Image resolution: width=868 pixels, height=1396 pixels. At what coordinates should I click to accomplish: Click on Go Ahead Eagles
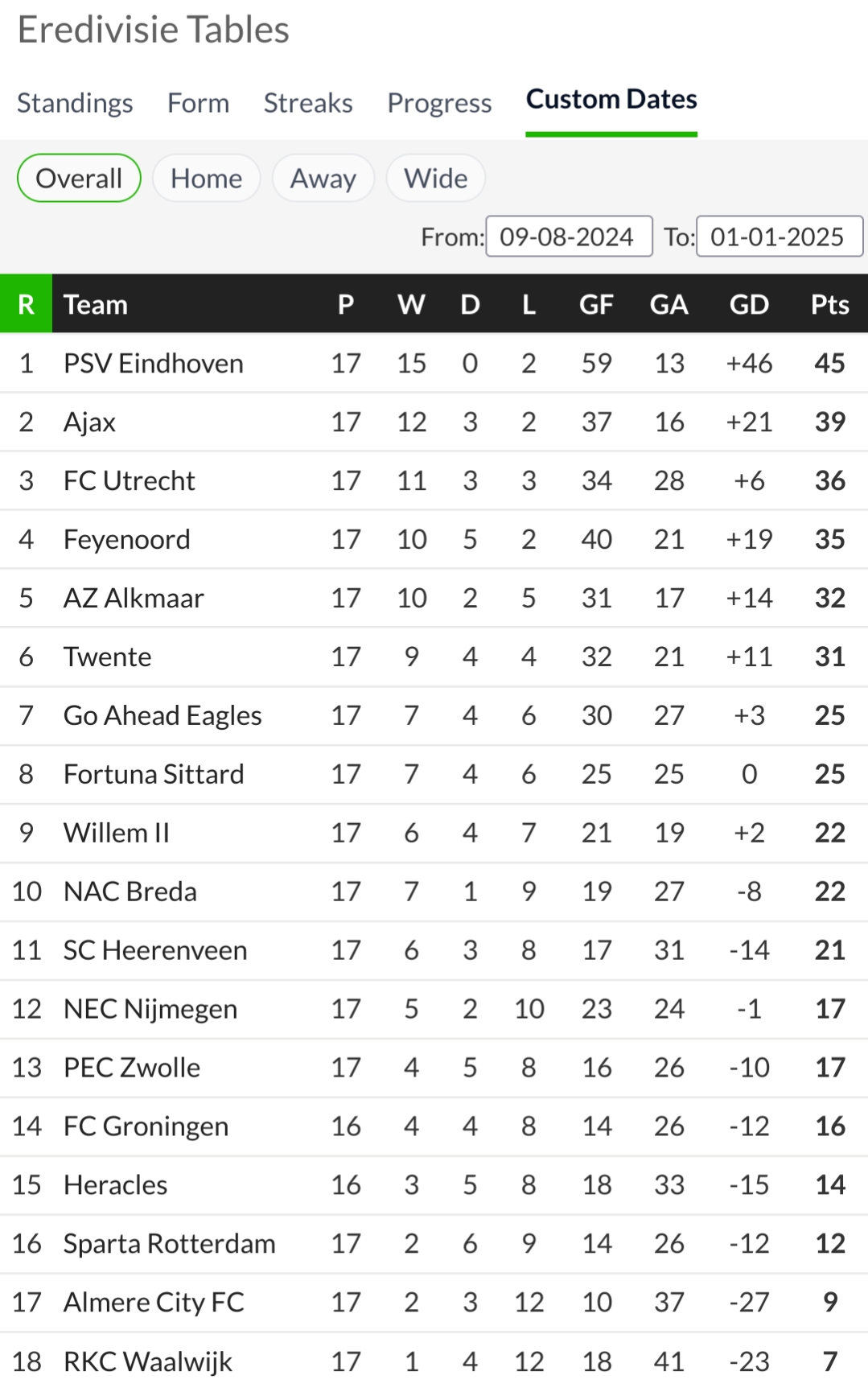click(x=162, y=716)
